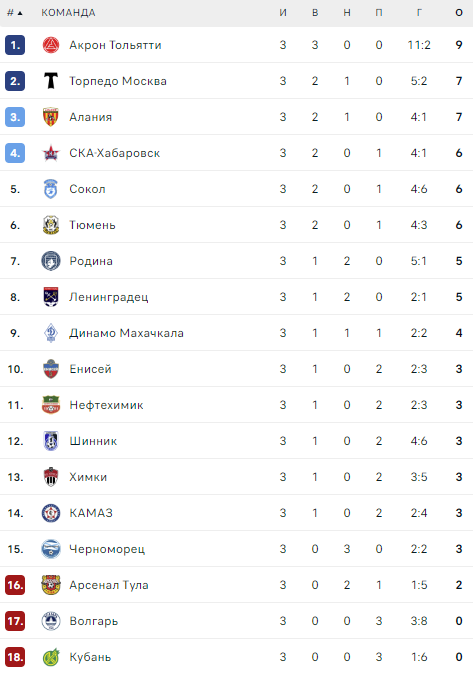
Task: Sort table by the # rank column
Action: coord(15,13)
